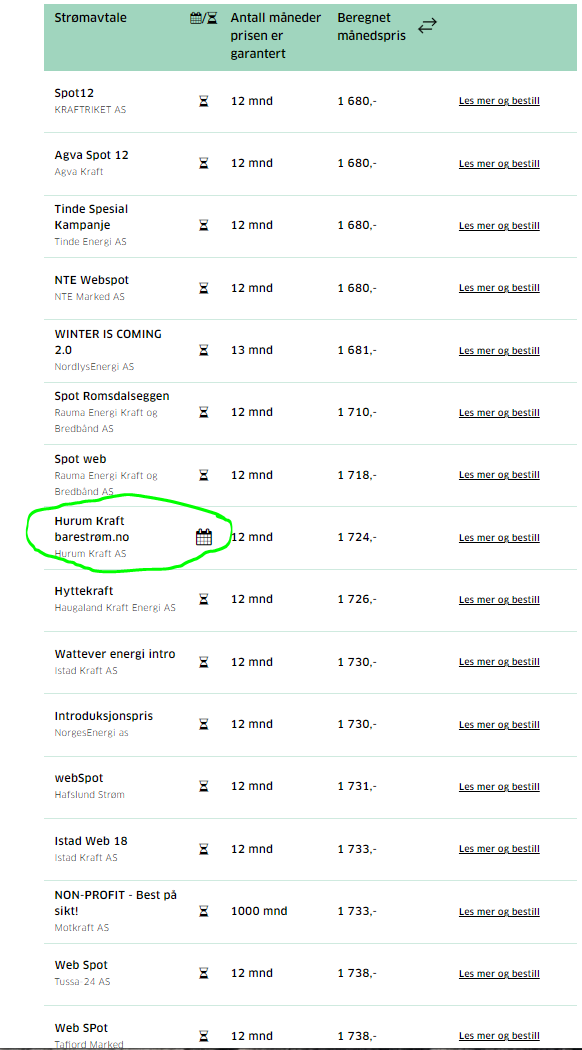Image resolution: width=582 pixels, height=1050 pixels.
Task: Click hourglass icon in Hyttekraft row
Action: click(x=204, y=599)
